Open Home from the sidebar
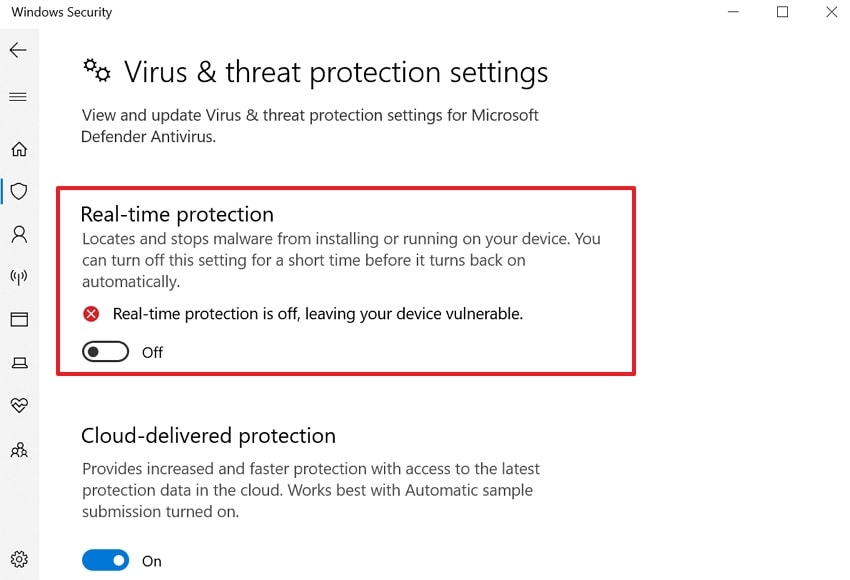 tap(18, 148)
